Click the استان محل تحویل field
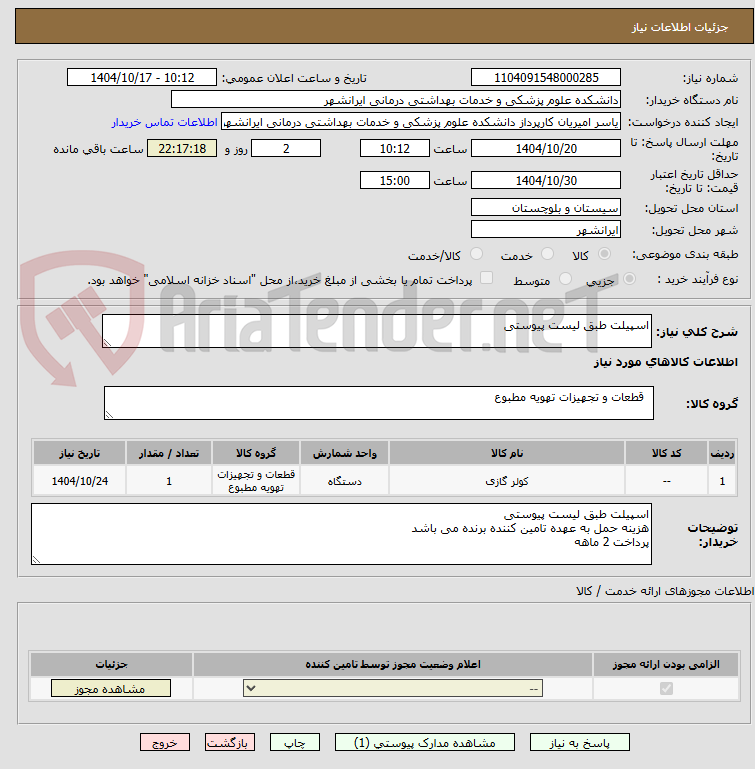This screenshot has width=755, height=769. pyautogui.click(x=546, y=207)
